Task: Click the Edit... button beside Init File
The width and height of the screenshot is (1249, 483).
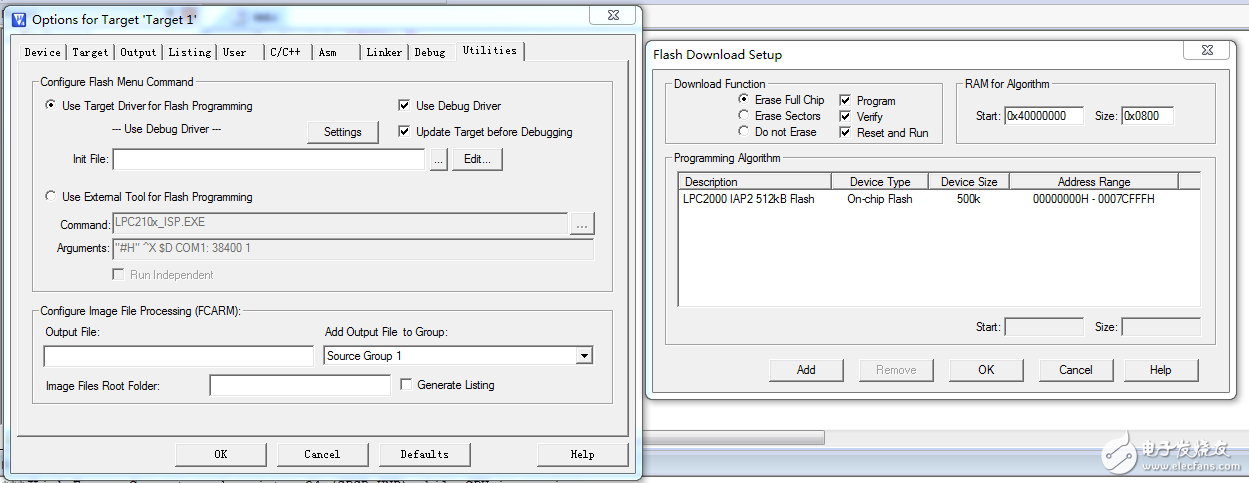Action: [477, 160]
